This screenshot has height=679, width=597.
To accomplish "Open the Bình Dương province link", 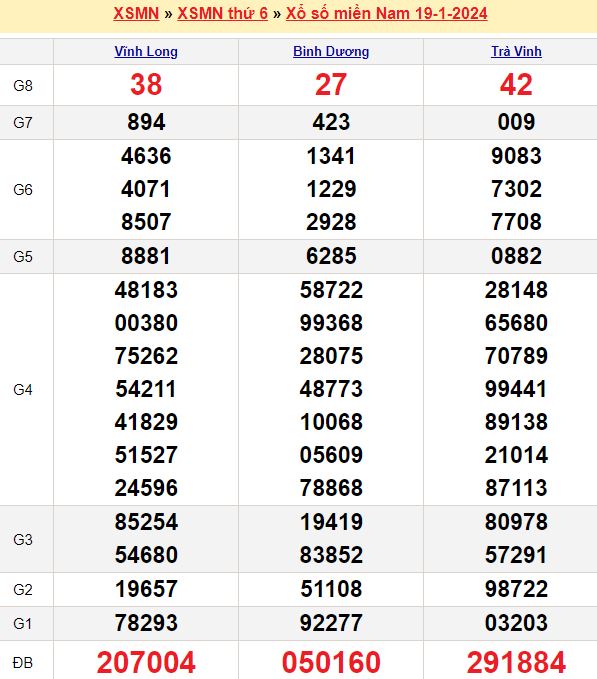I will 331,52.
